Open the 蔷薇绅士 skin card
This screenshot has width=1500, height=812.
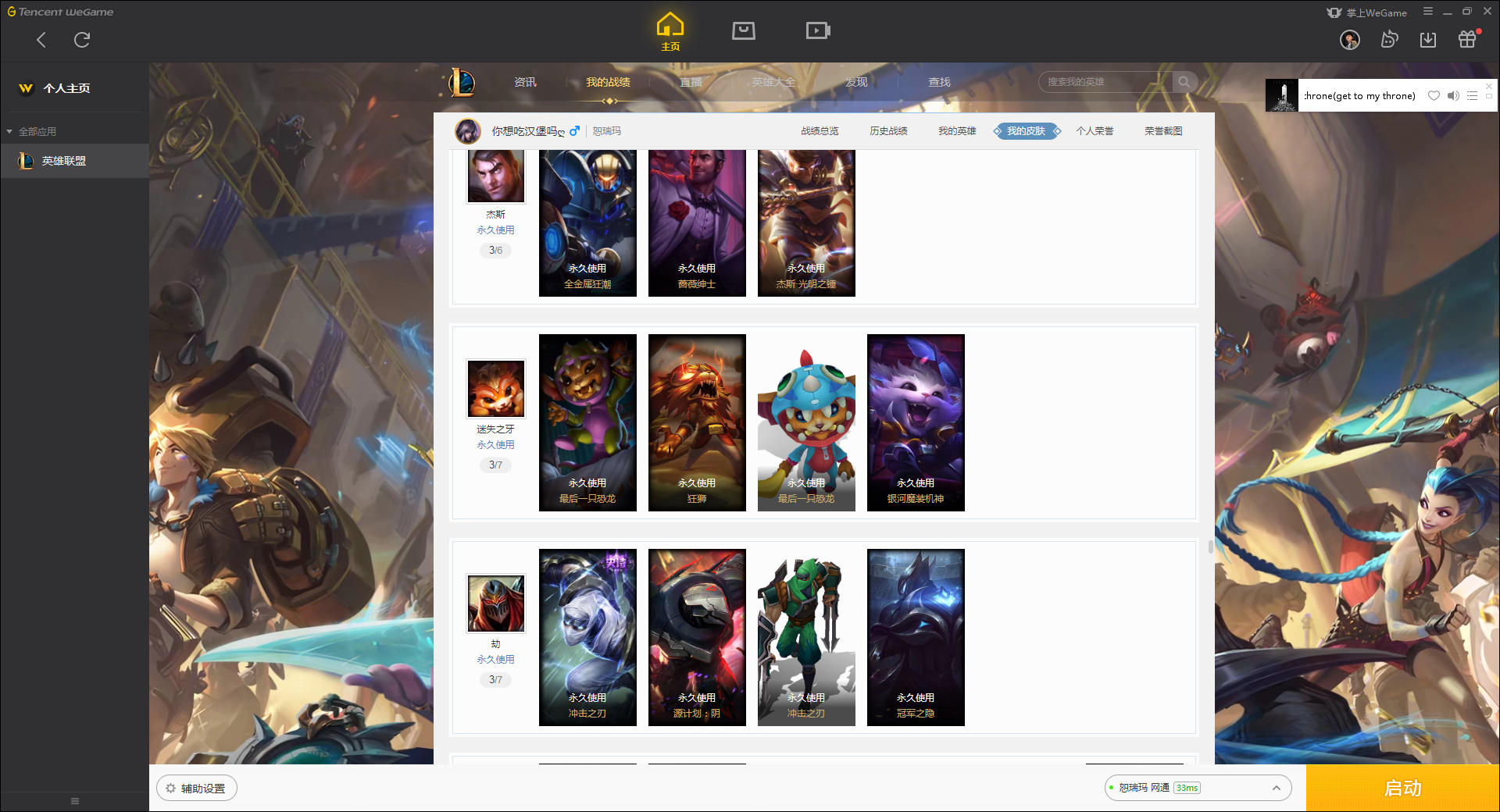pyautogui.click(x=697, y=223)
